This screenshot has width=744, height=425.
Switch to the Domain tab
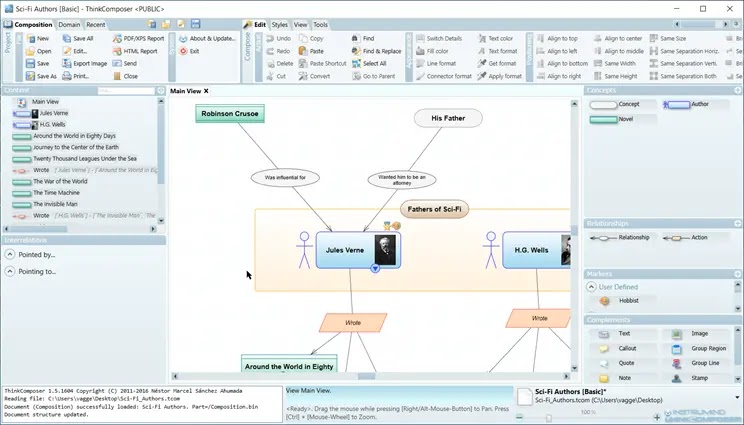[69, 25]
